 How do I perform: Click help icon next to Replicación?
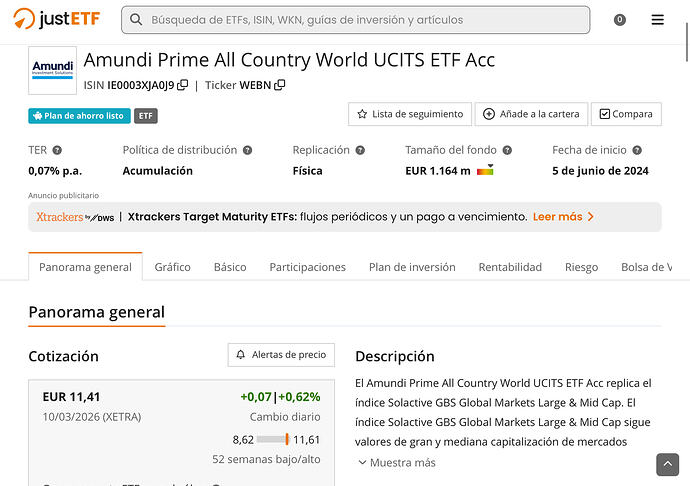coord(360,150)
